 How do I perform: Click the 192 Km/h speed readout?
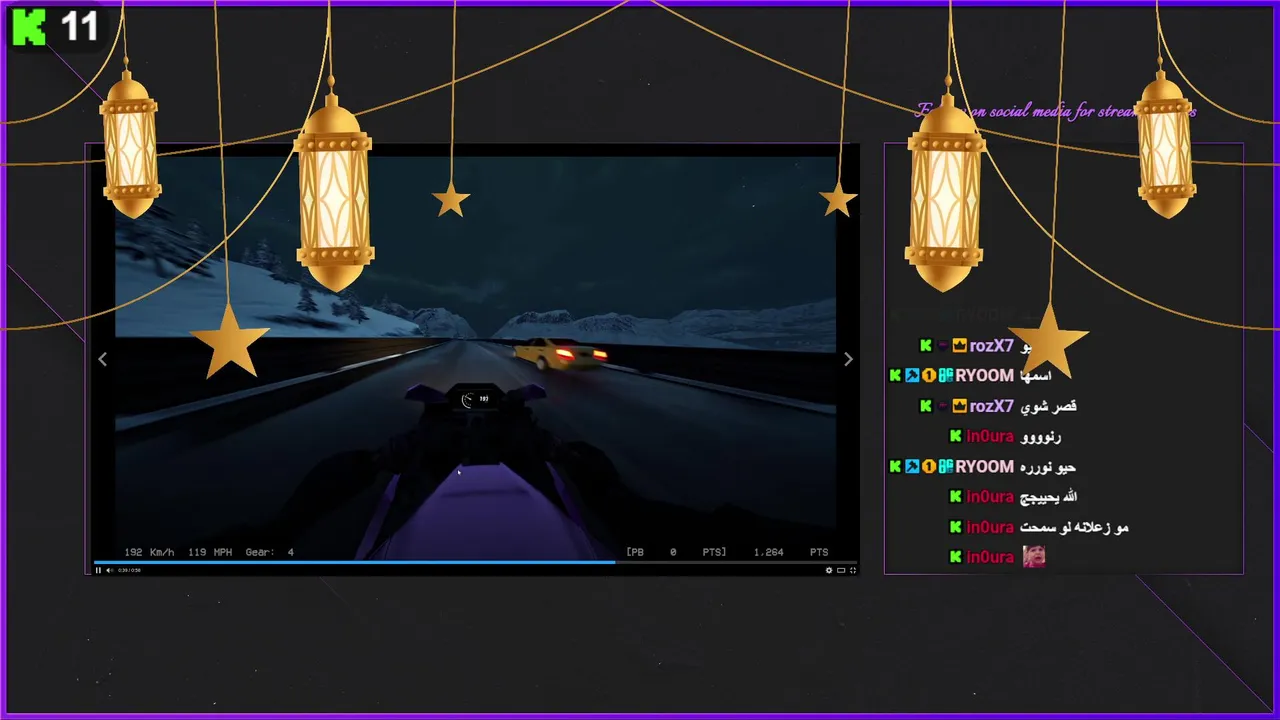click(149, 552)
